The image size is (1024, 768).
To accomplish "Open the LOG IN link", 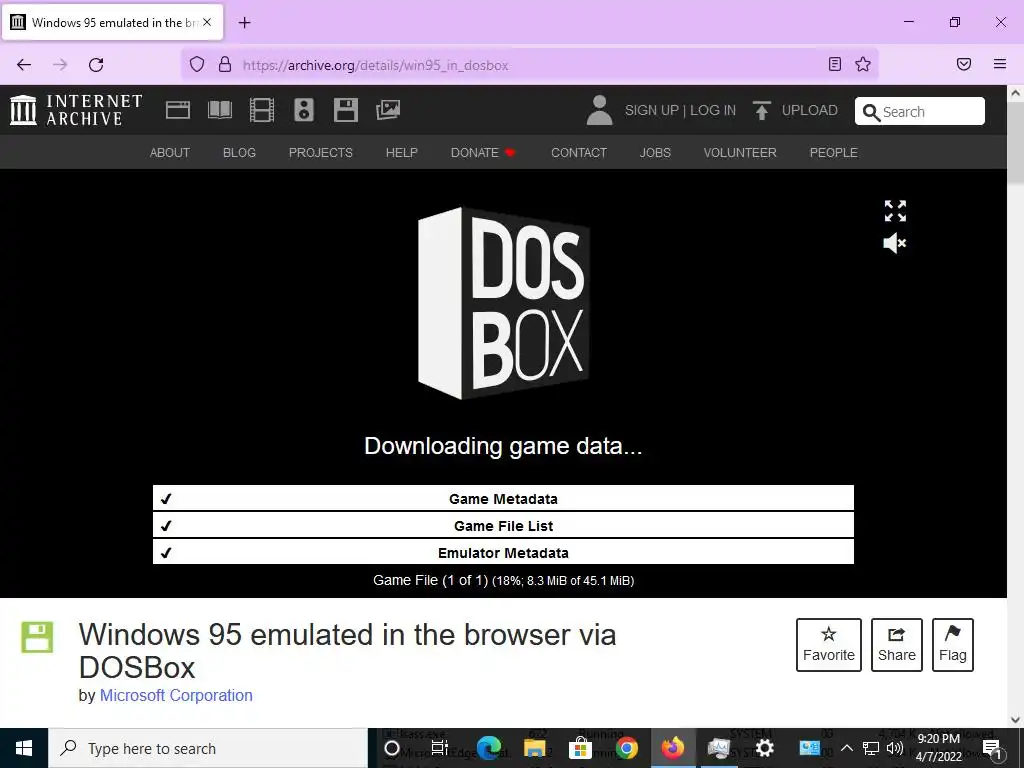I will pos(713,110).
